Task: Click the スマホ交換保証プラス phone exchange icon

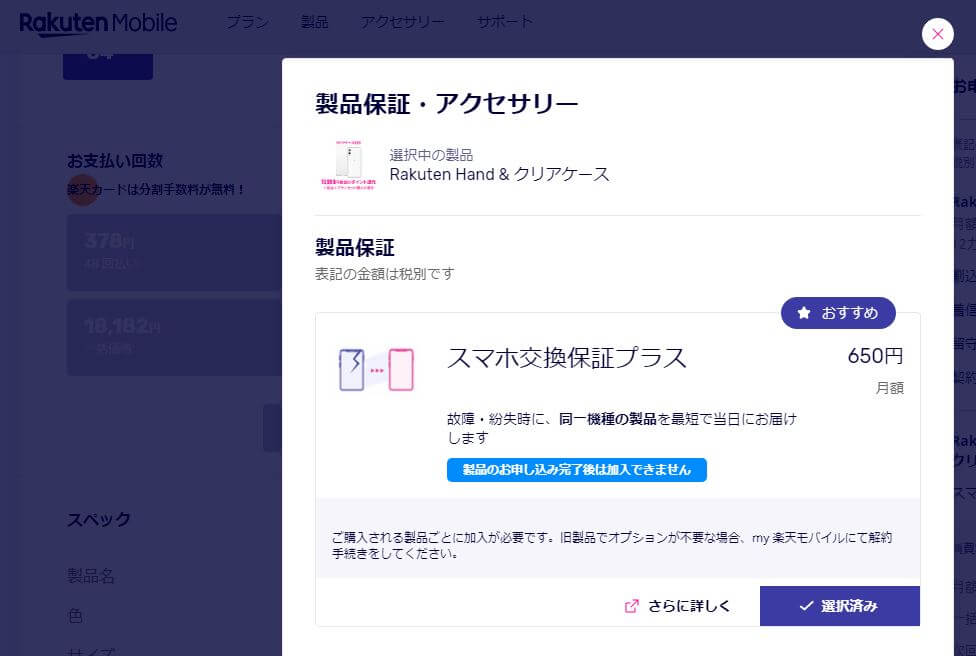Action: point(376,370)
